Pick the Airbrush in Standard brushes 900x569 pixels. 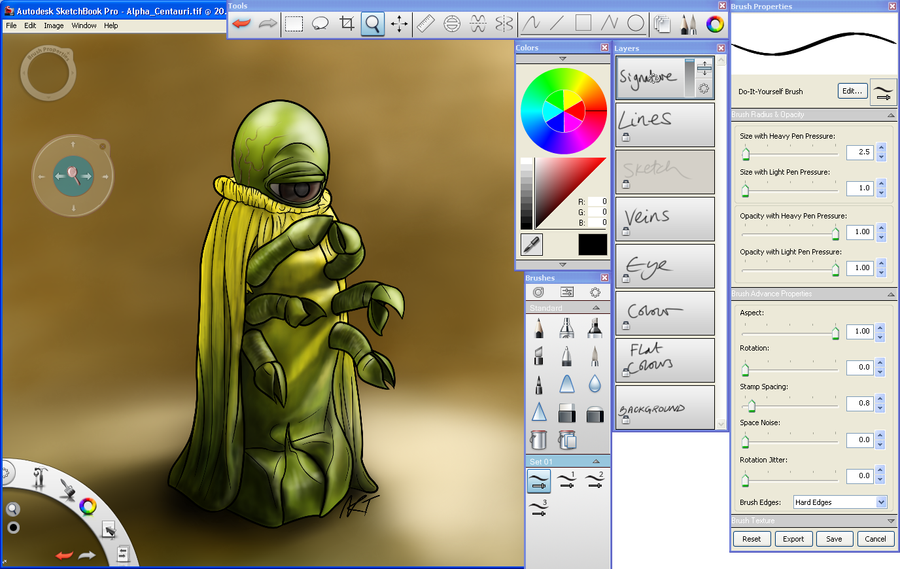point(567,328)
